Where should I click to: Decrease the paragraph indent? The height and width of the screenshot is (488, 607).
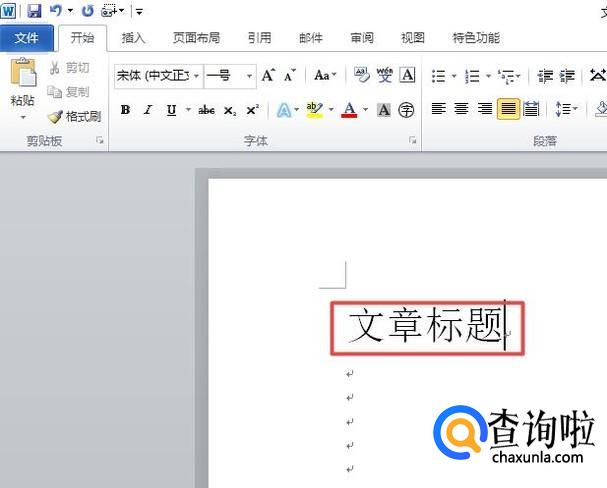545,76
